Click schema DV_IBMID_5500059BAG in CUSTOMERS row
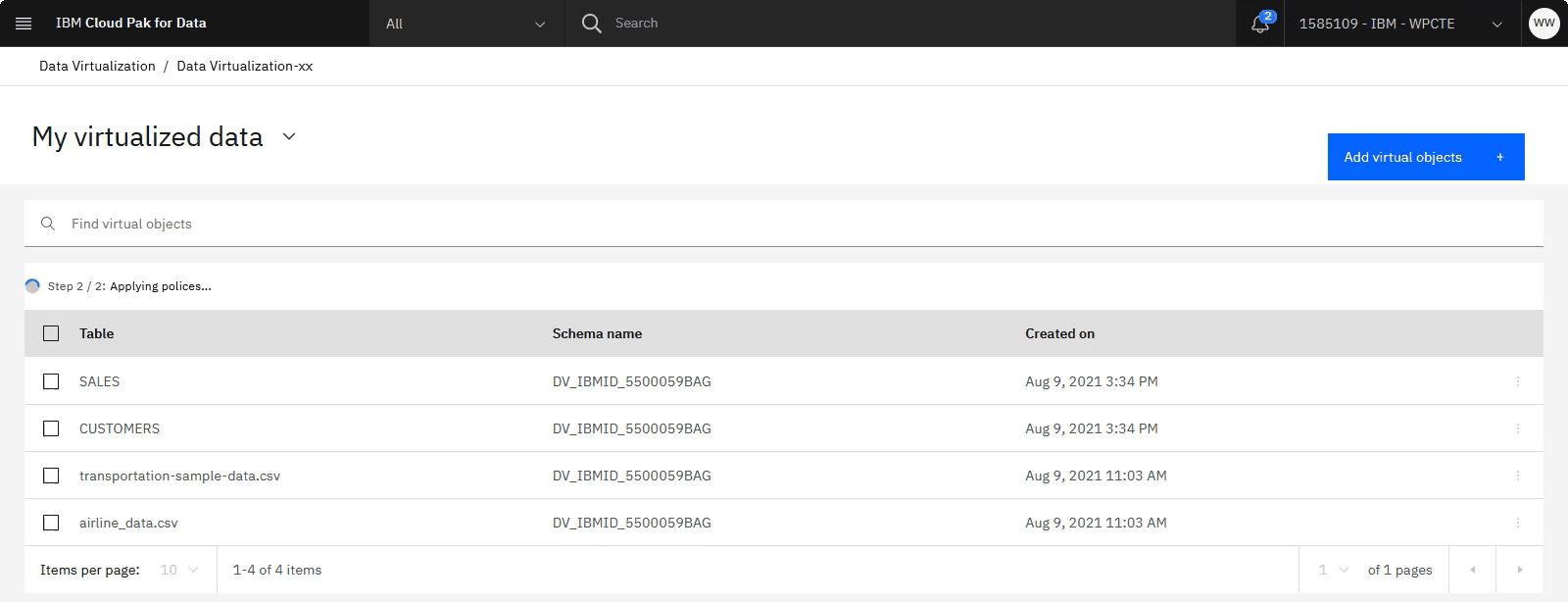Viewport: 1568px width, 602px height. tap(632, 428)
